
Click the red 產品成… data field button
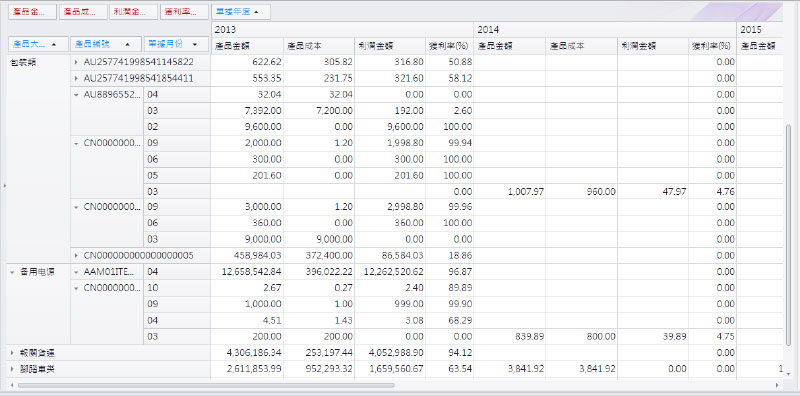point(83,12)
